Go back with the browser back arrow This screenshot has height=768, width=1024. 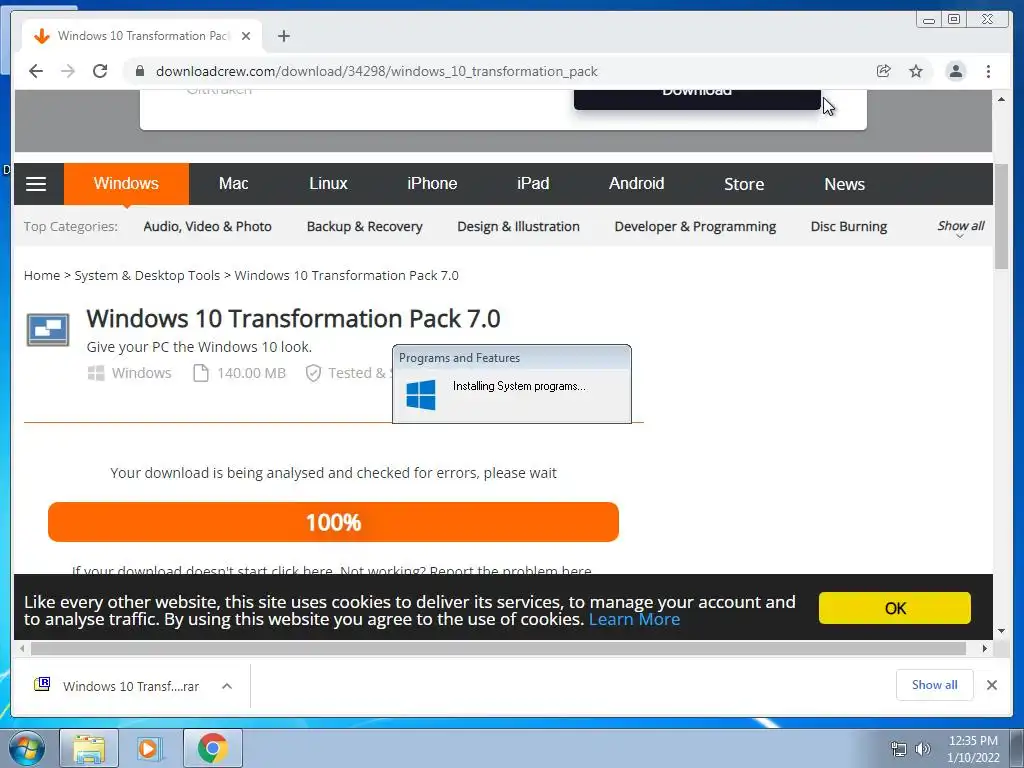click(36, 71)
